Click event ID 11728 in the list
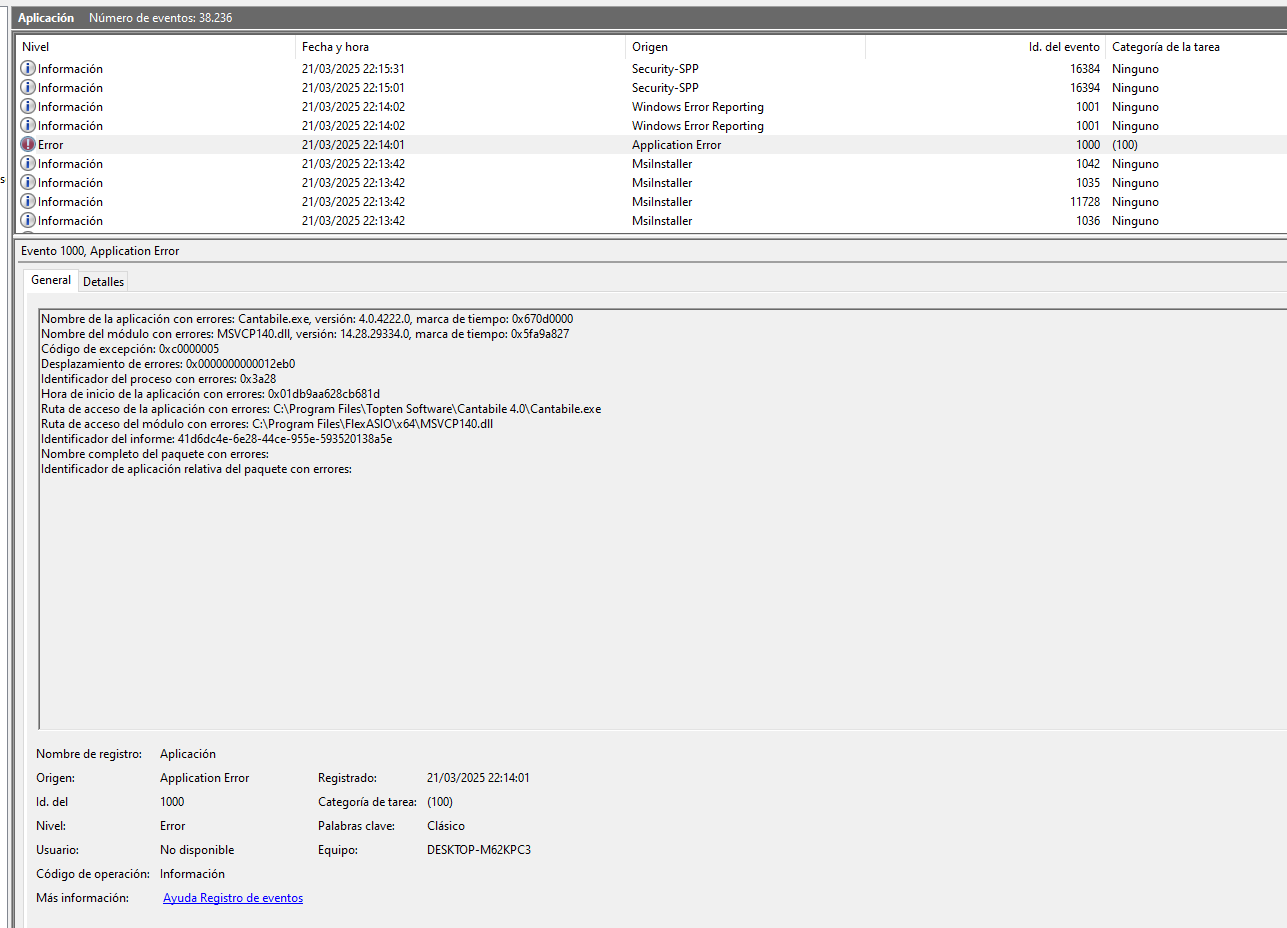Viewport: 1287px width, 928px height. pos(1084,202)
